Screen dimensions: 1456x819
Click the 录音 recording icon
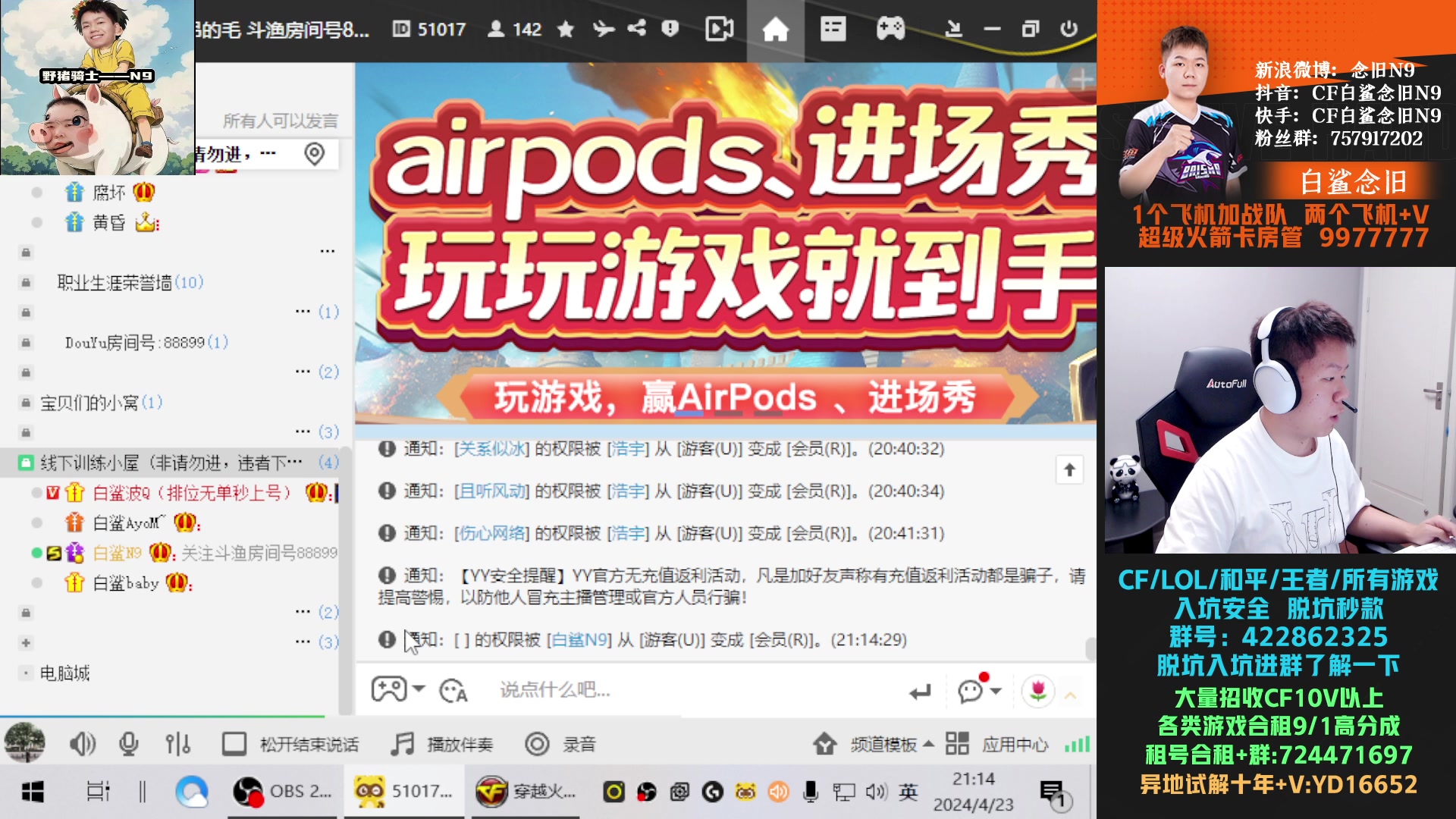click(538, 745)
